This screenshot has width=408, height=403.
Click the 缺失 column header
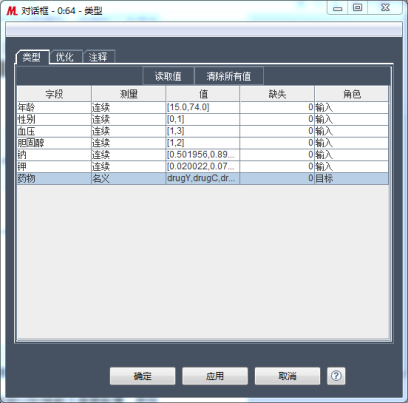pyautogui.click(x=277, y=94)
